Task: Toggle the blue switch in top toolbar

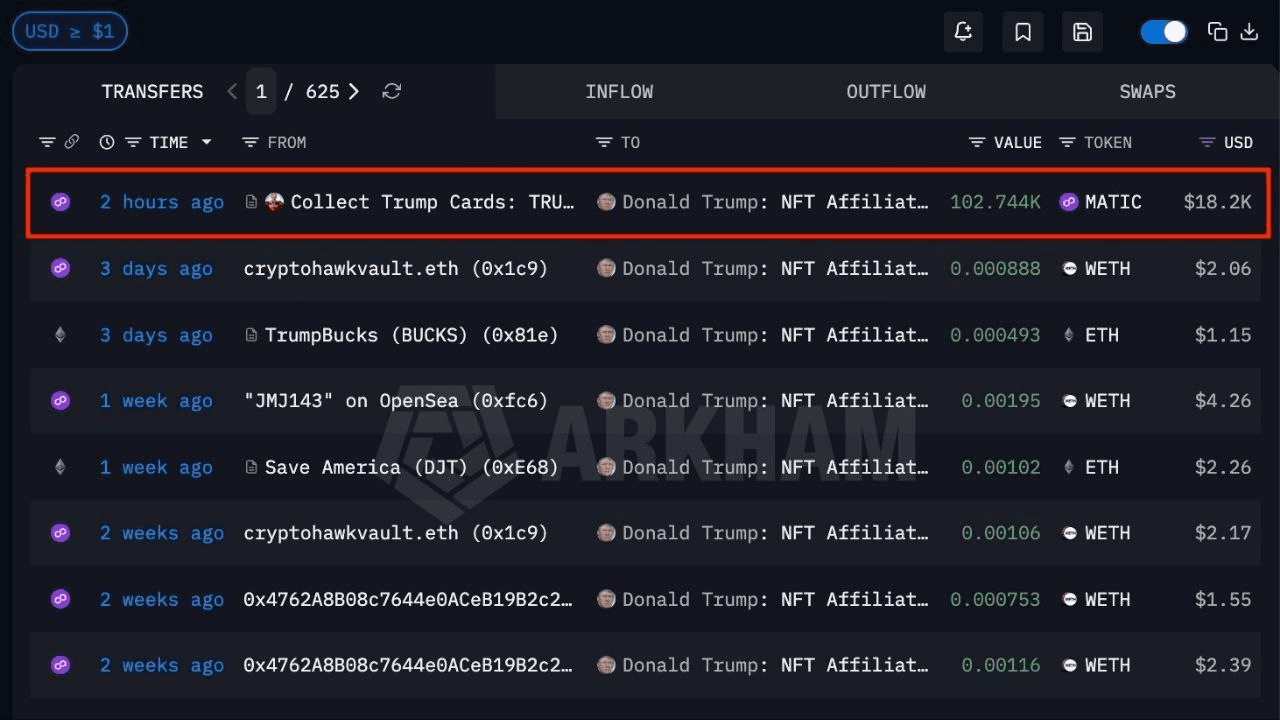Action: coord(1164,32)
